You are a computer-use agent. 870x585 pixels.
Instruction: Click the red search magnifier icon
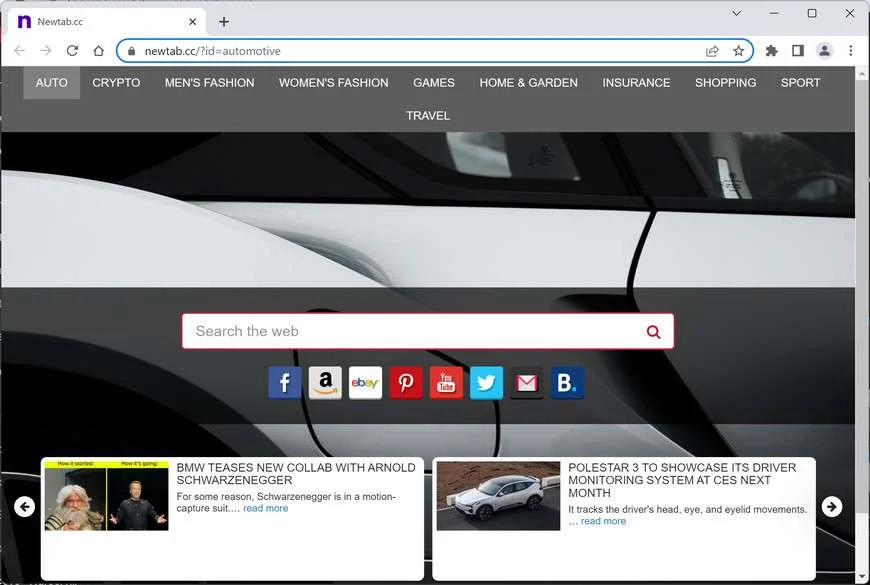coord(654,332)
